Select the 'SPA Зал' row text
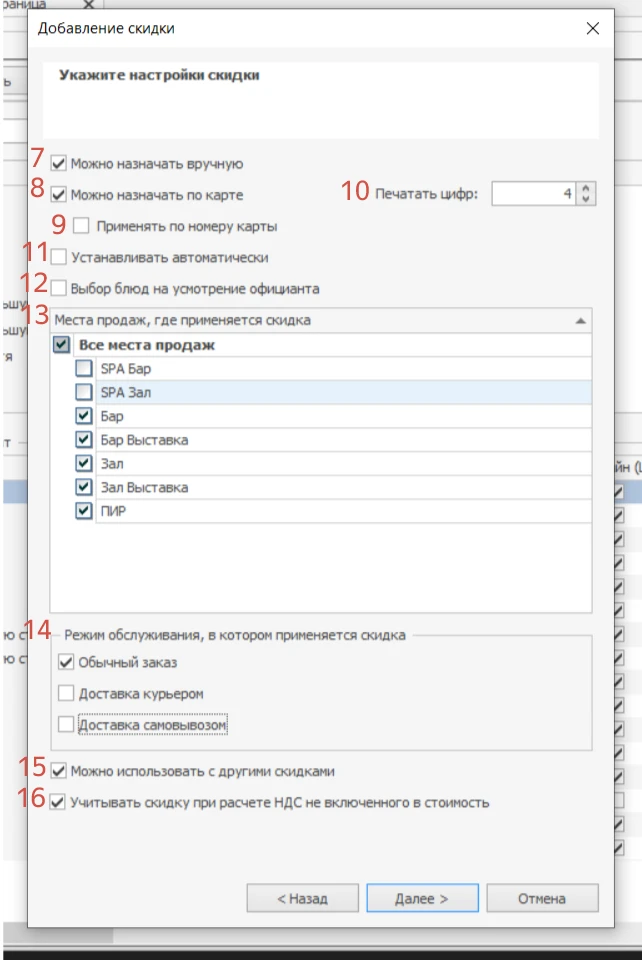 pos(125,392)
